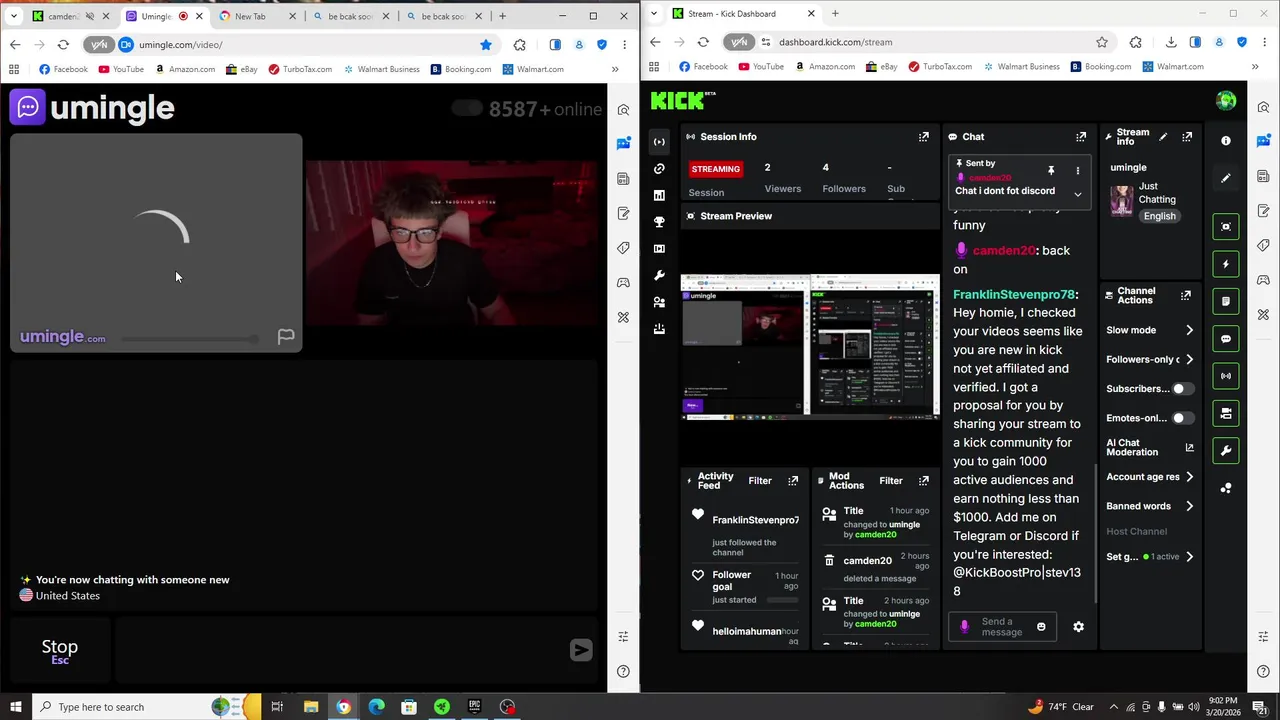This screenshot has height=720, width=1280.
Task: Expand the pinned chat message chevron
Action: tap(1078, 194)
